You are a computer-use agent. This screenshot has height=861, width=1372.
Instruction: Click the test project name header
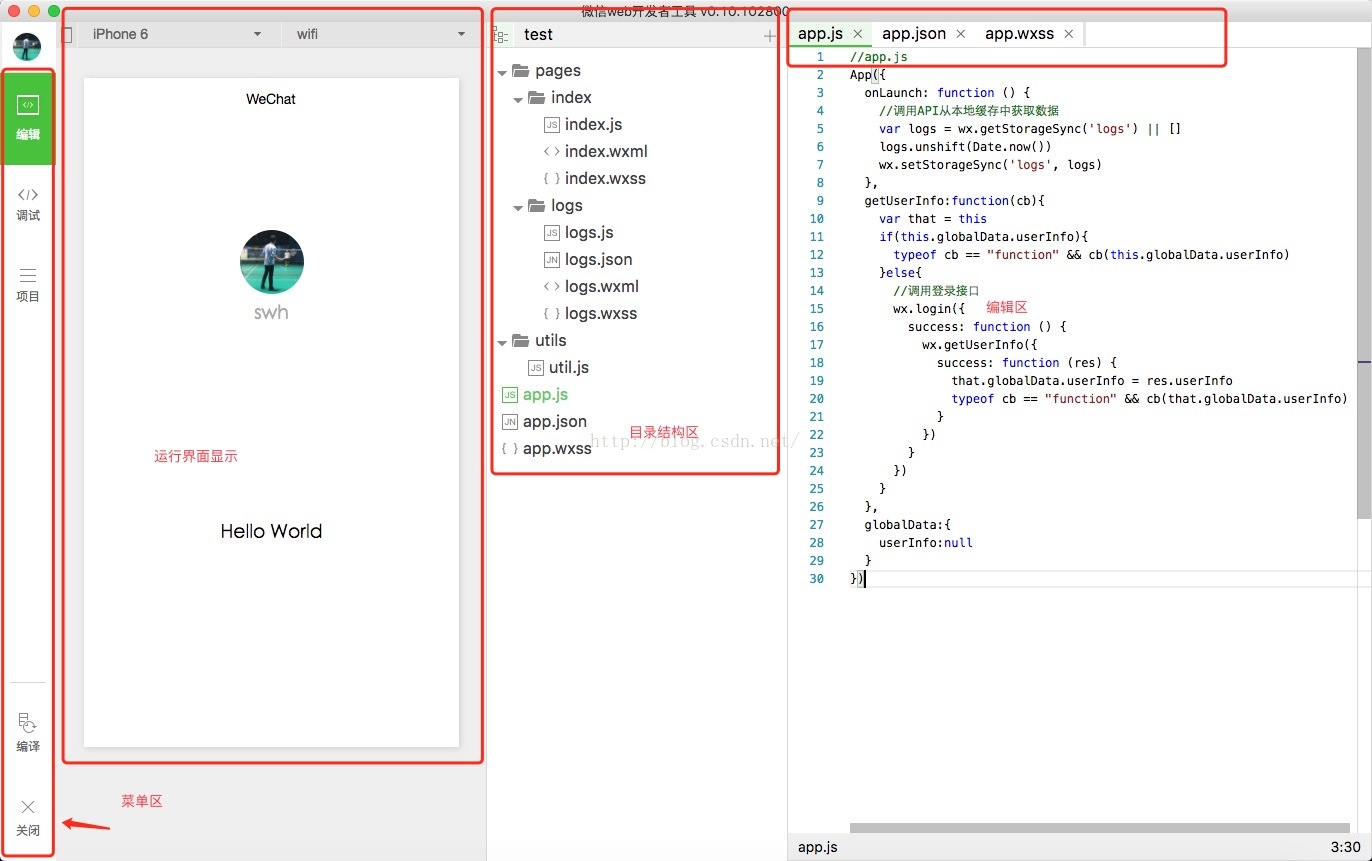(538, 34)
